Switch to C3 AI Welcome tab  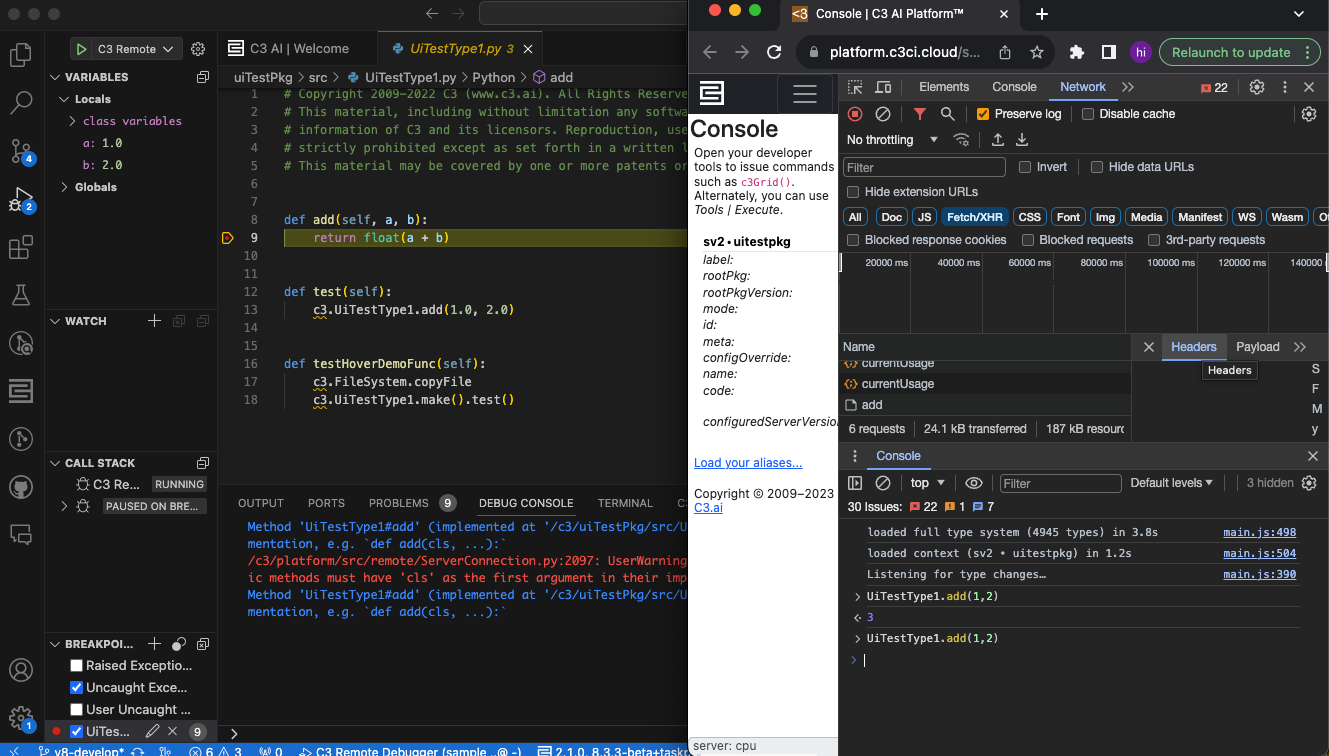[298, 48]
